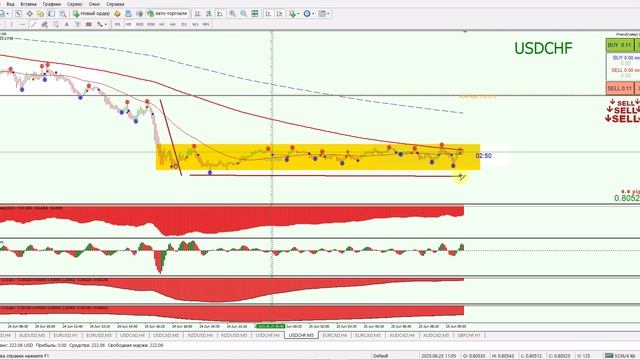This screenshot has height=360, width=640.
Task: Expand the periods dropdown arrow
Action: 313,13
